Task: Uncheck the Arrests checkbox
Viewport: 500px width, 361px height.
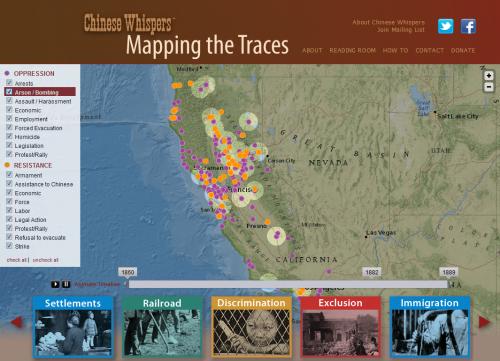Action: click(x=9, y=83)
